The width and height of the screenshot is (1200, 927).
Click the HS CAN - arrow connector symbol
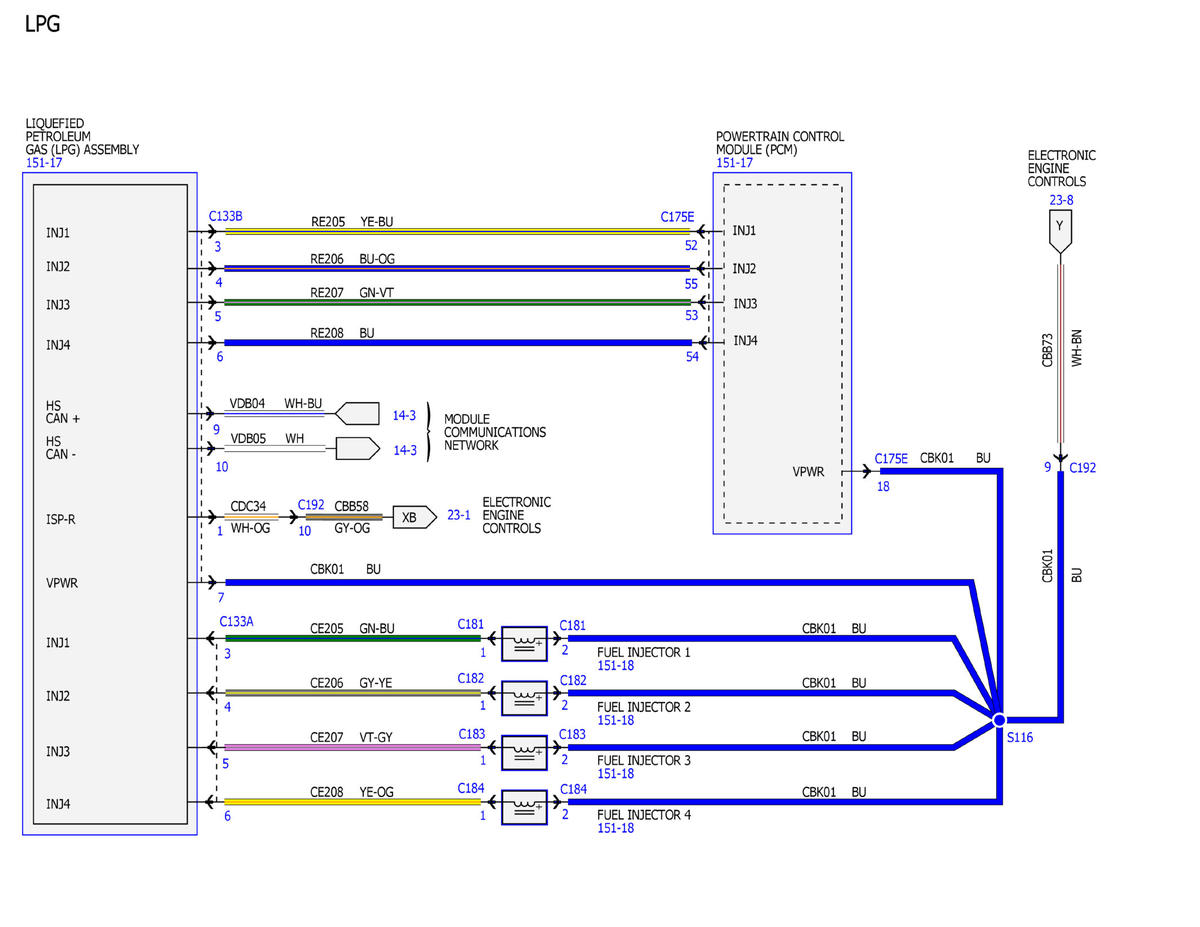[357, 448]
